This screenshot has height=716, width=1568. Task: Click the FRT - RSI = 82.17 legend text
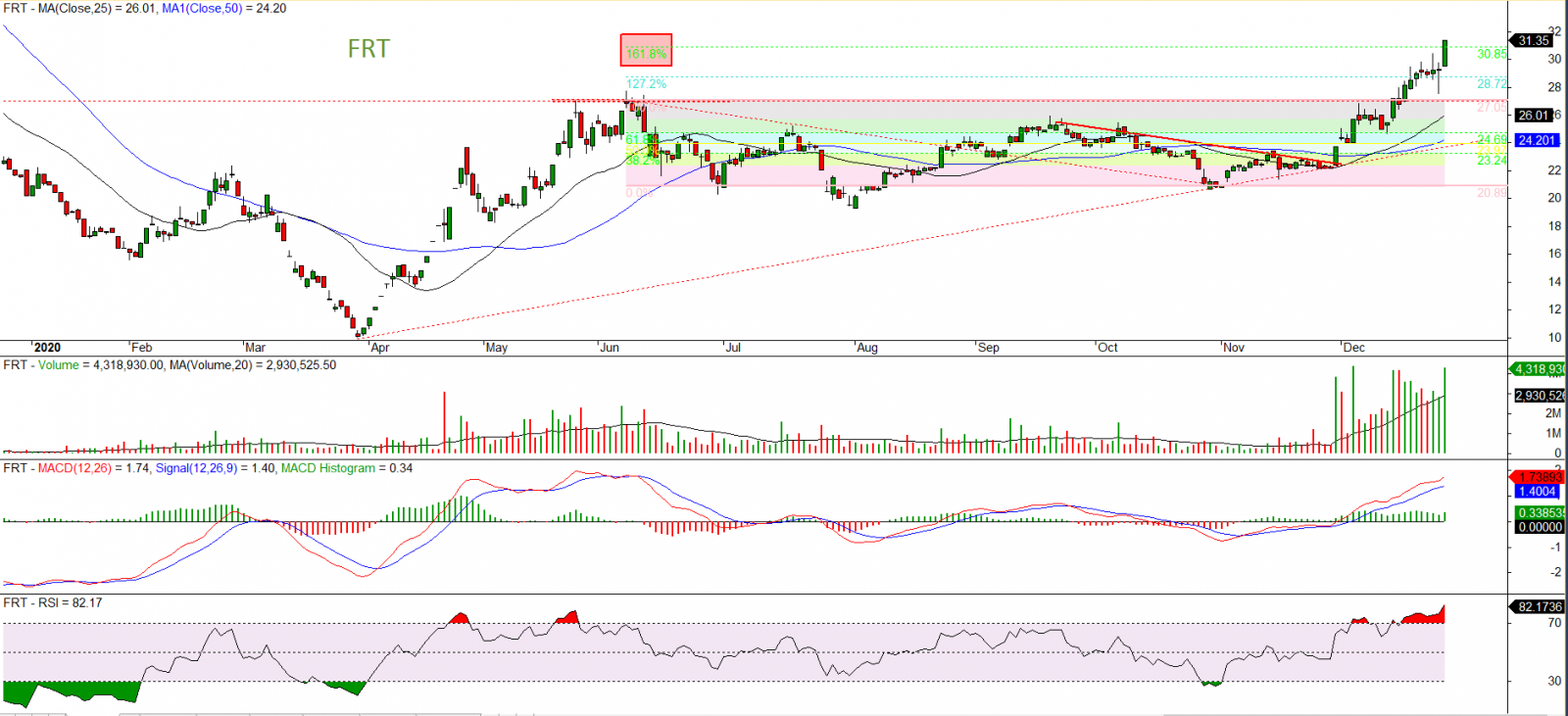click(53, 603)
